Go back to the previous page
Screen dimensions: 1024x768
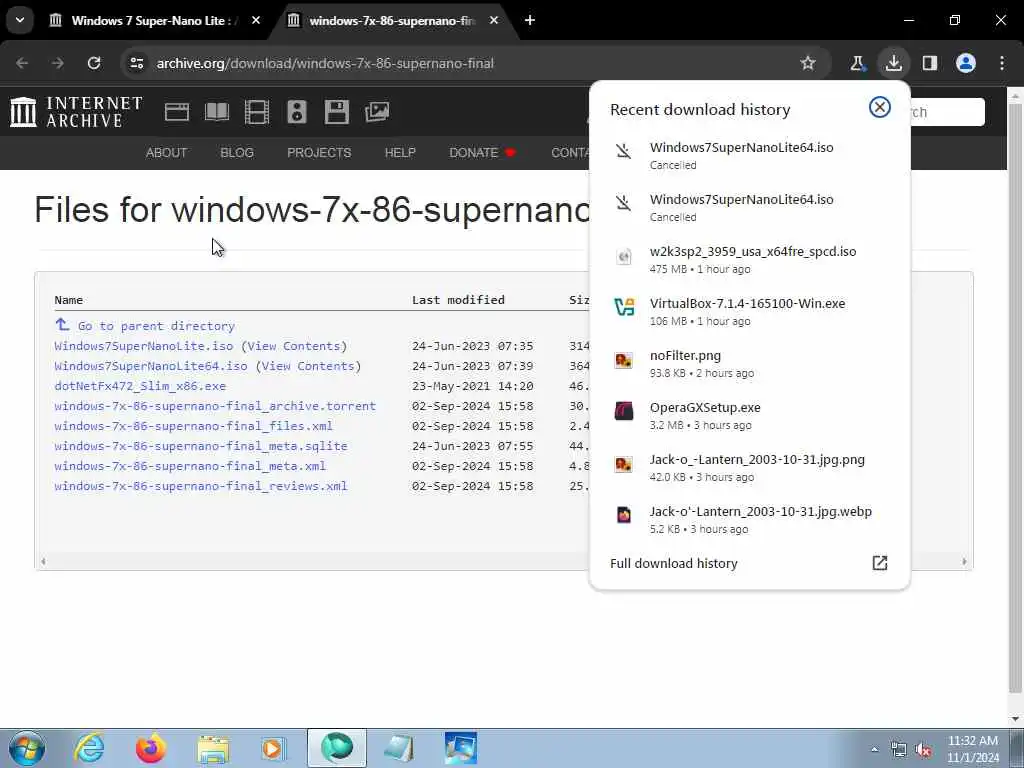coord(22,63)
